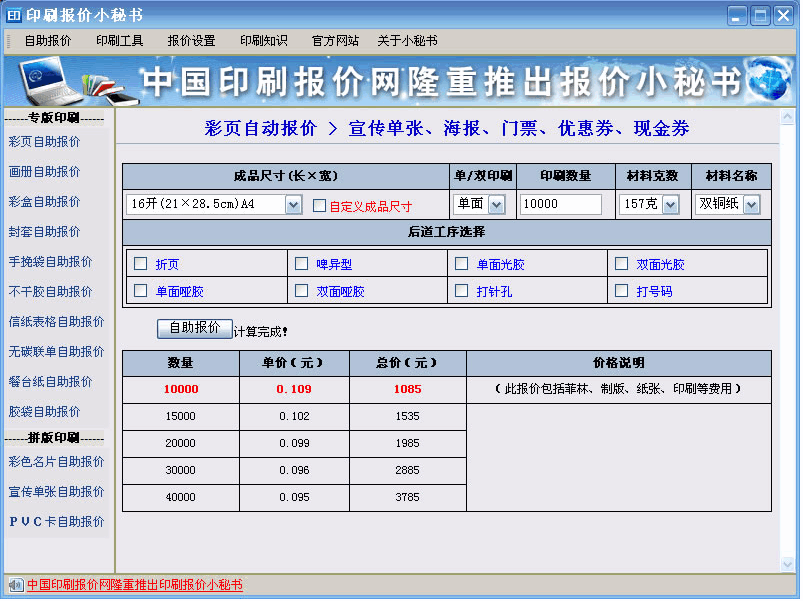This screenshot has height=601, width=803.
Task: Open the 材料名称 dropdown showing 双铜纸
Action: pyautogui.click(x=752, y=204)
